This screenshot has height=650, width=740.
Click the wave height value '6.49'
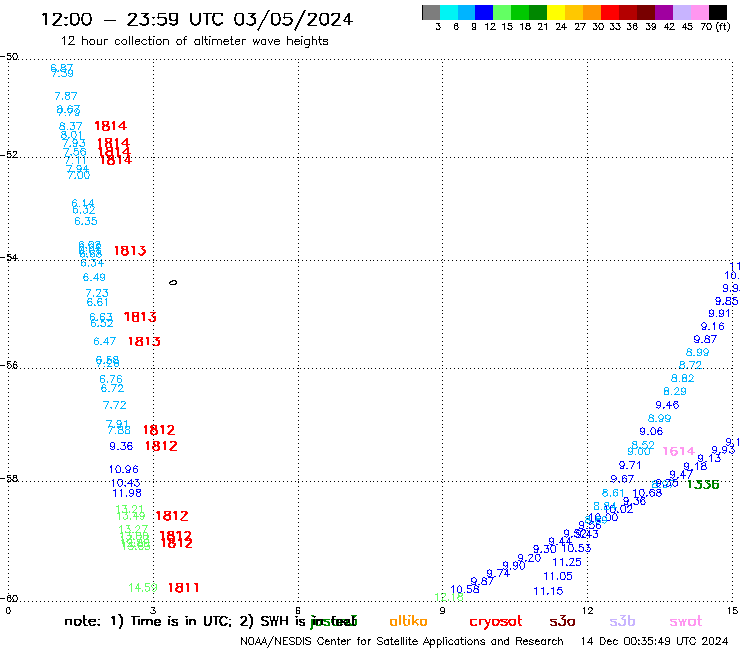pyautogui.click(x=94, y=278)
